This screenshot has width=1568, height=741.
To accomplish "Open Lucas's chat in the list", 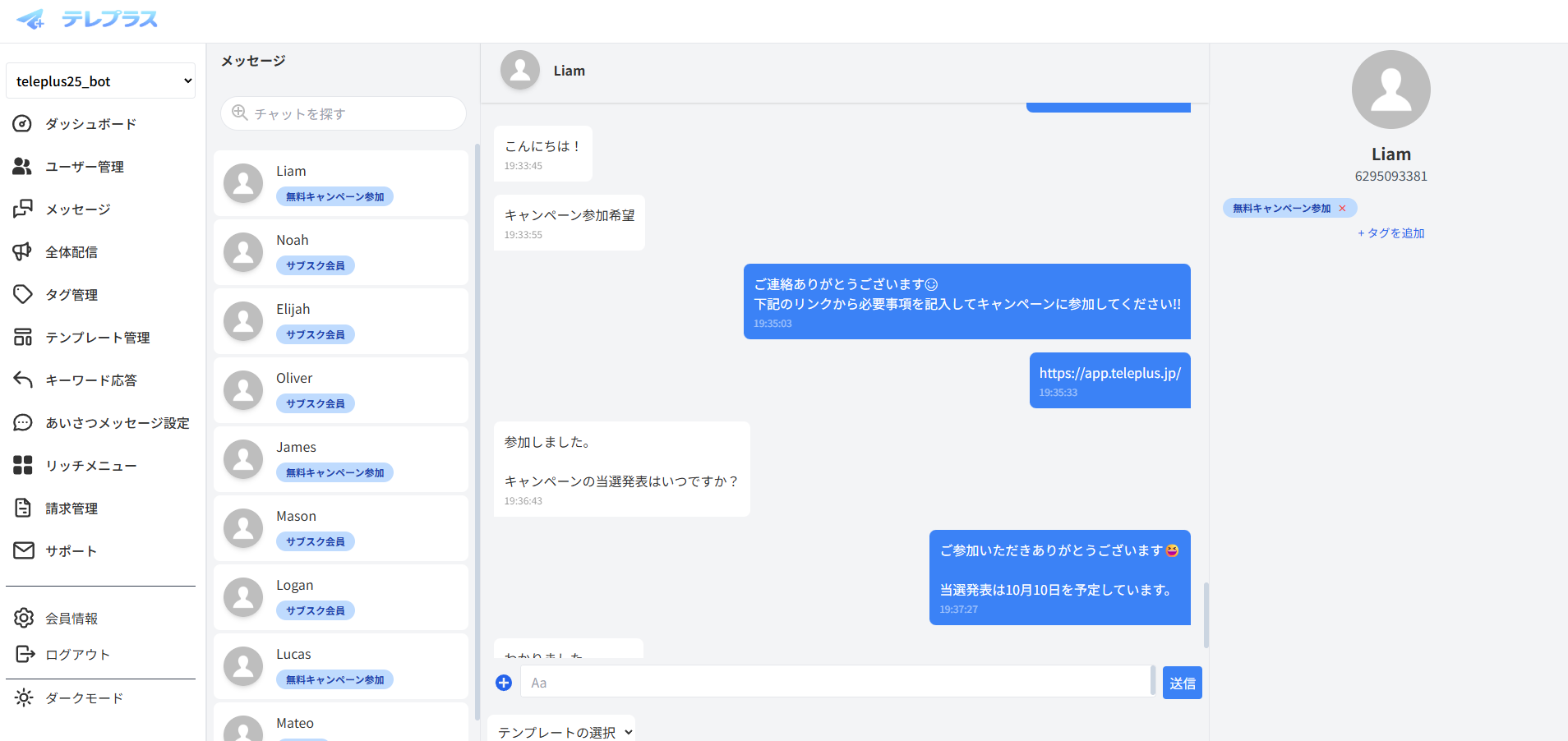I will click(x=341, y=666).
